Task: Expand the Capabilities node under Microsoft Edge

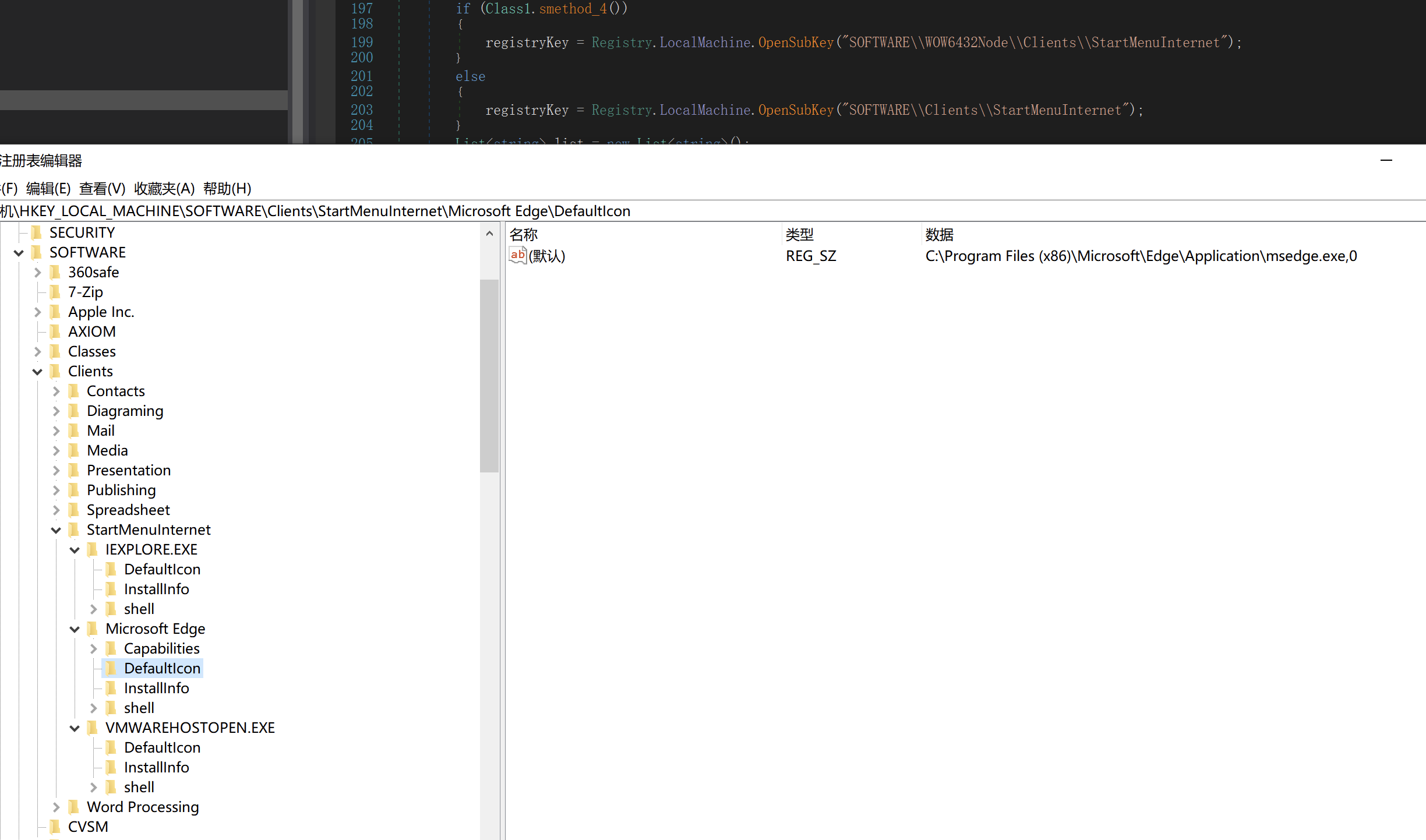Action: click(x=93, y=649)
